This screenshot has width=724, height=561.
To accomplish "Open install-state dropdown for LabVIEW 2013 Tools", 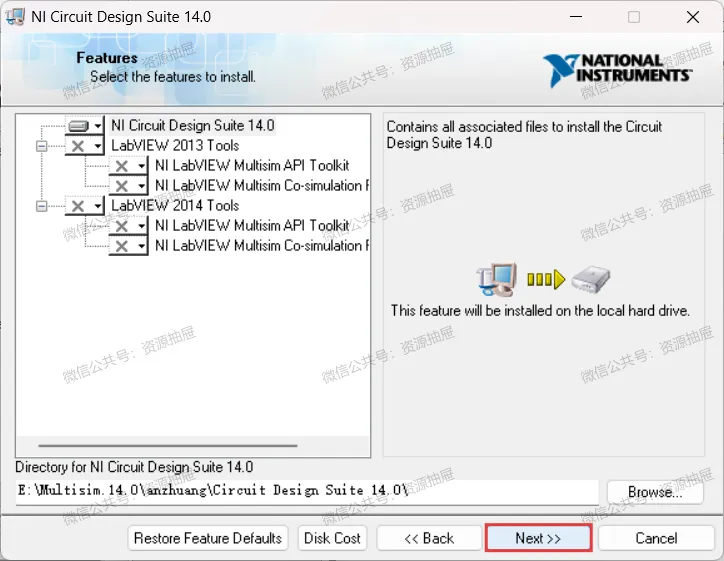I will [x=85, y=146].
